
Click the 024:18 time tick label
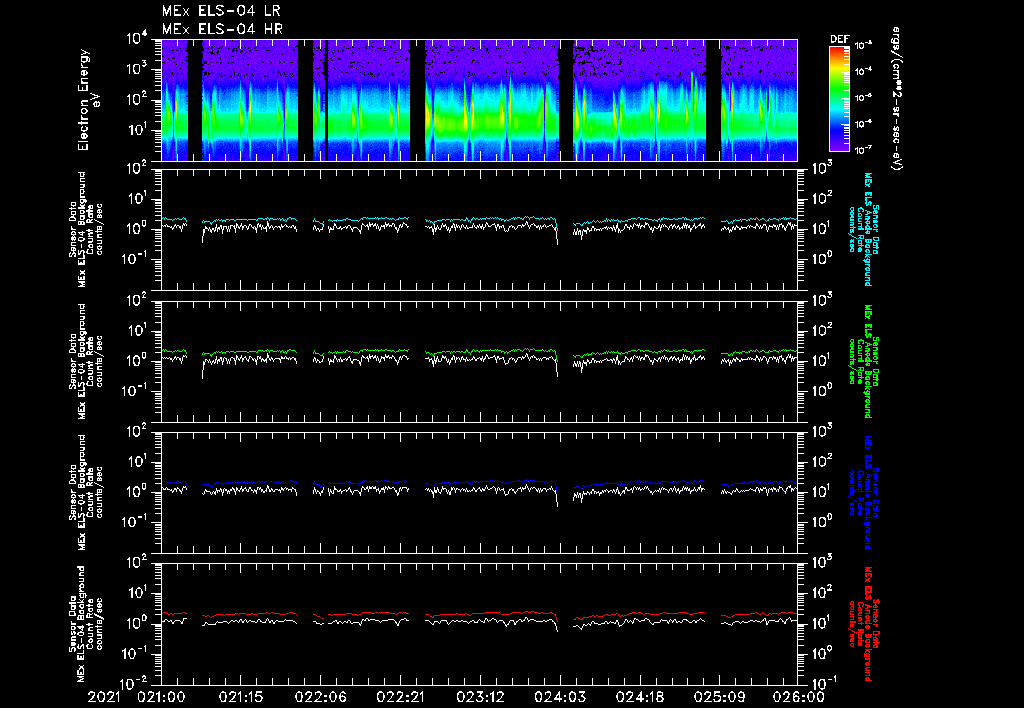(639, 698)
